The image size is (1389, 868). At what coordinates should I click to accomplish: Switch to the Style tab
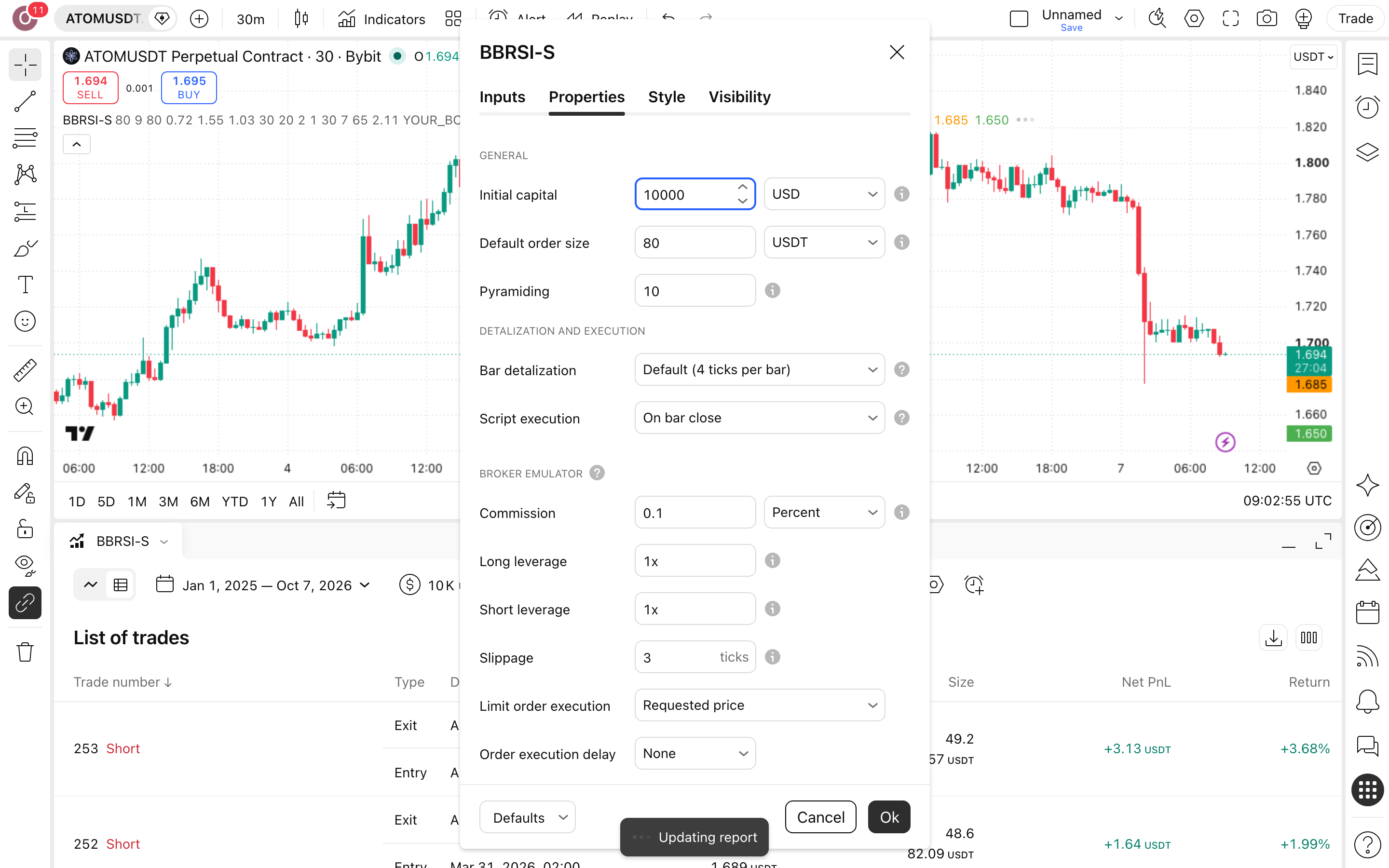(667, 97)
